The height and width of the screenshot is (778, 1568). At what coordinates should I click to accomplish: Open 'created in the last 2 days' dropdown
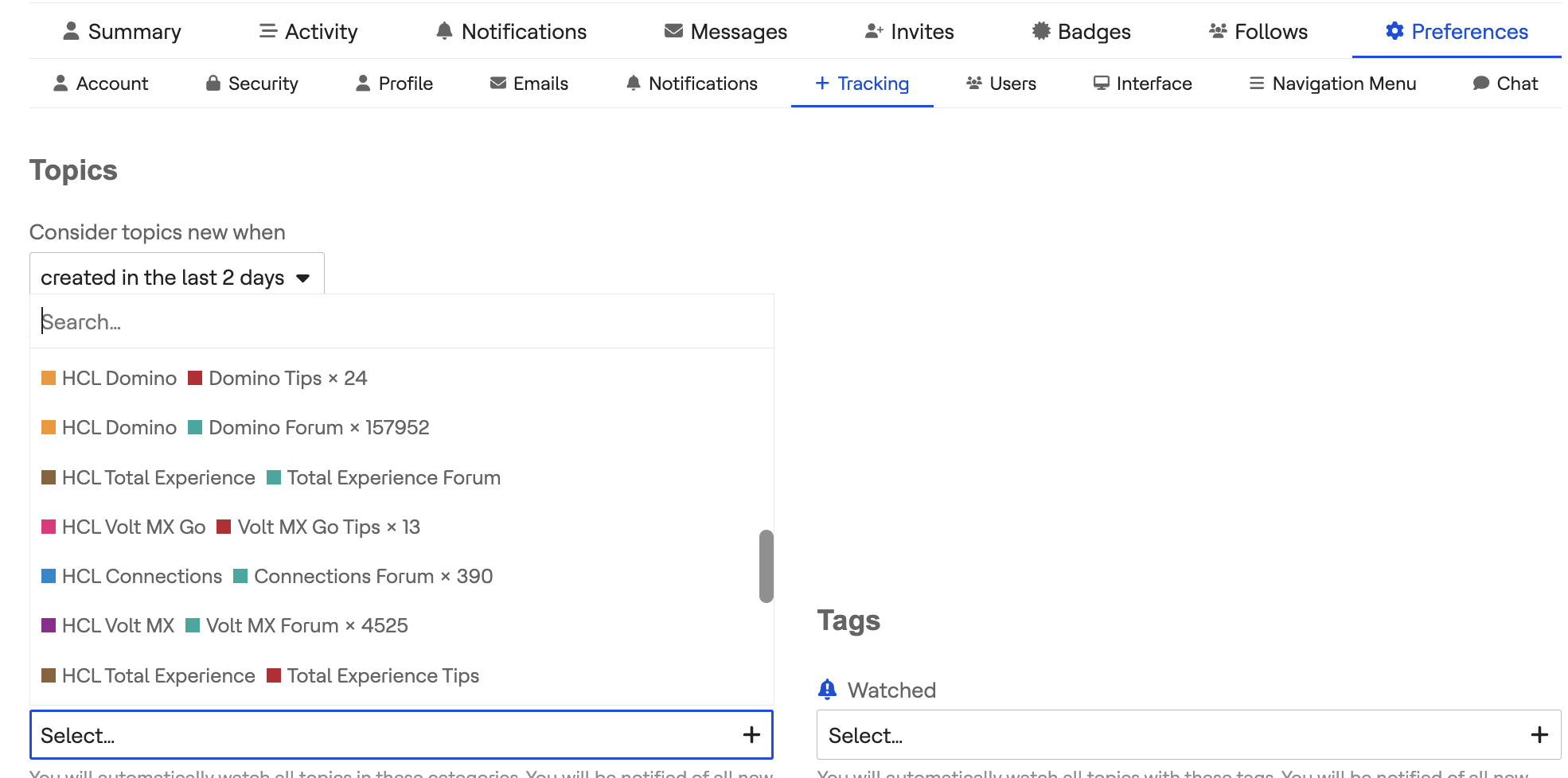(x=177, y=277)
